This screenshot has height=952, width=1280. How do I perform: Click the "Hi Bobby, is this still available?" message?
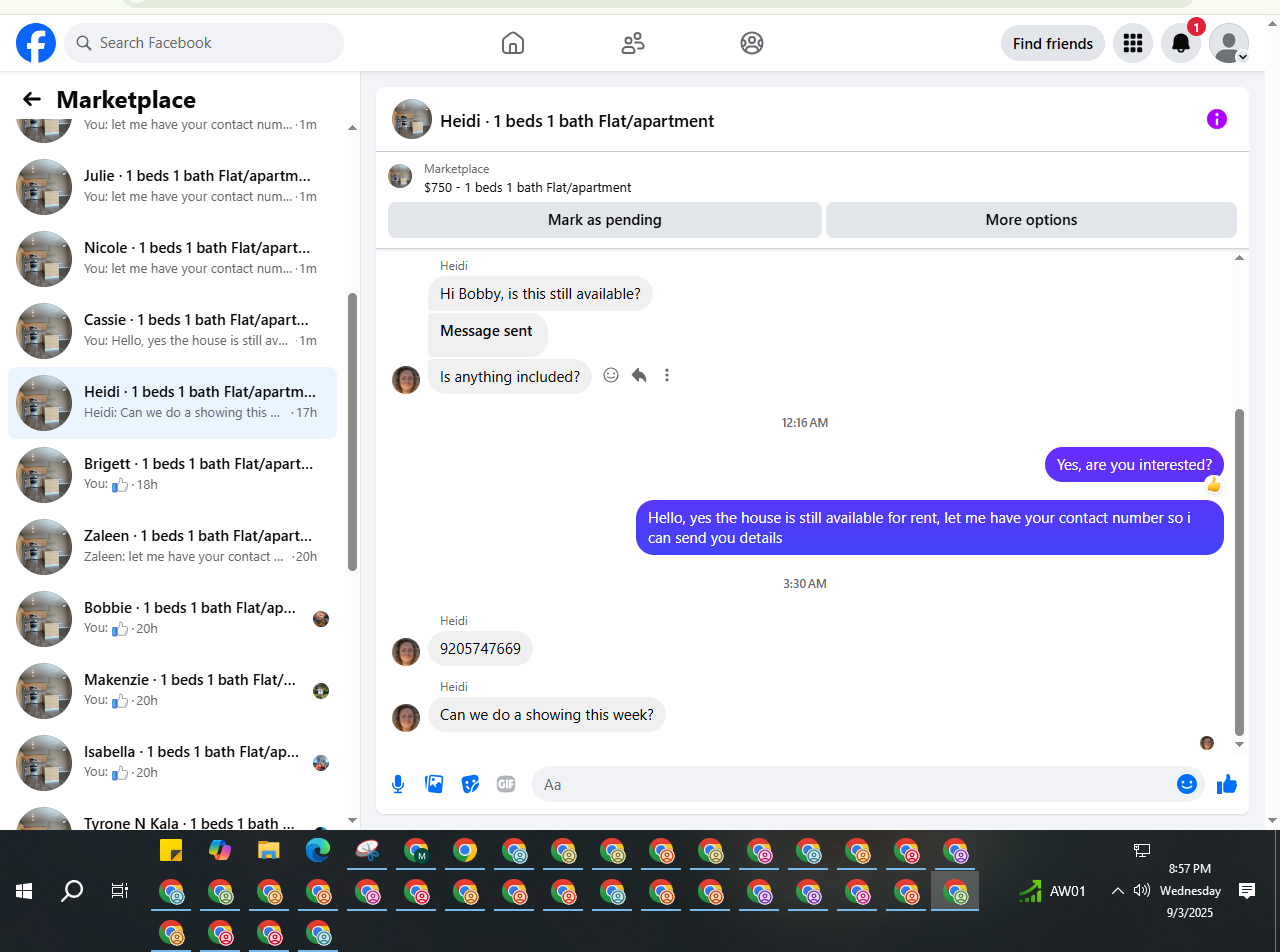click(x=540, y=294)
